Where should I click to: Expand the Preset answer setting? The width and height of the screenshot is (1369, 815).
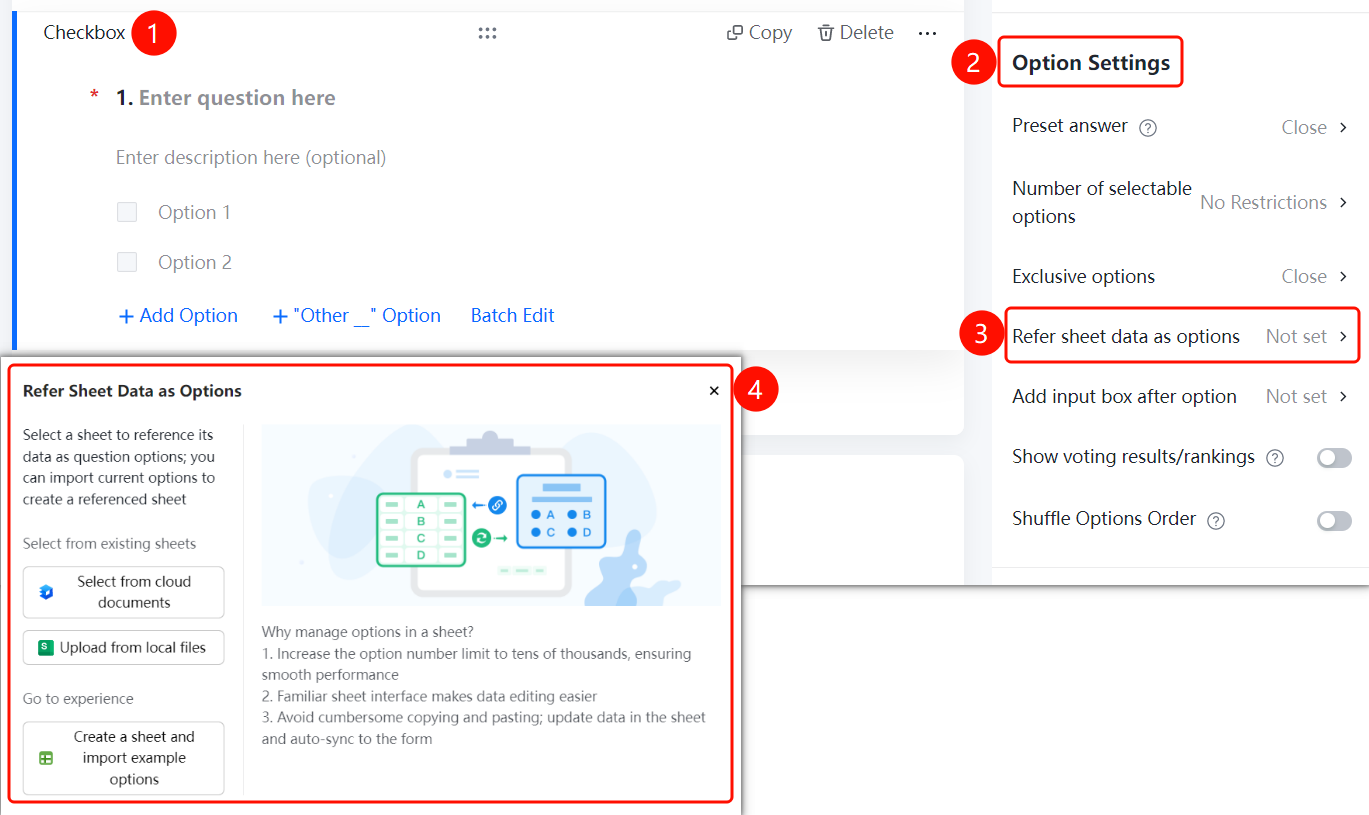click(x=1180, y=127)
